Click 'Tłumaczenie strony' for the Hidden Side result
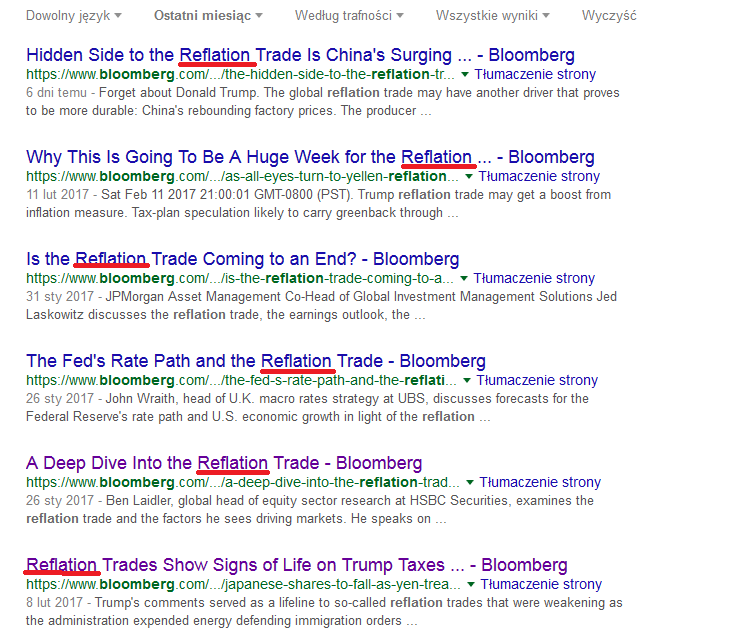This screenshot has height=635, width=751. (535, 75)
